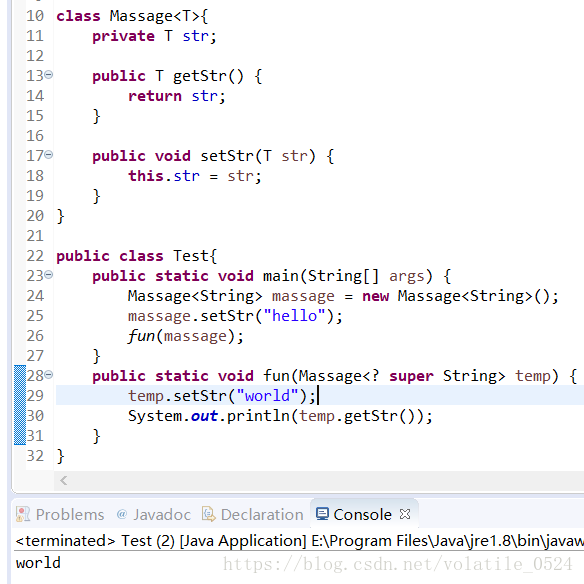
Task: Collapse the main method at line 23
Action: click(x=49, y=275)
